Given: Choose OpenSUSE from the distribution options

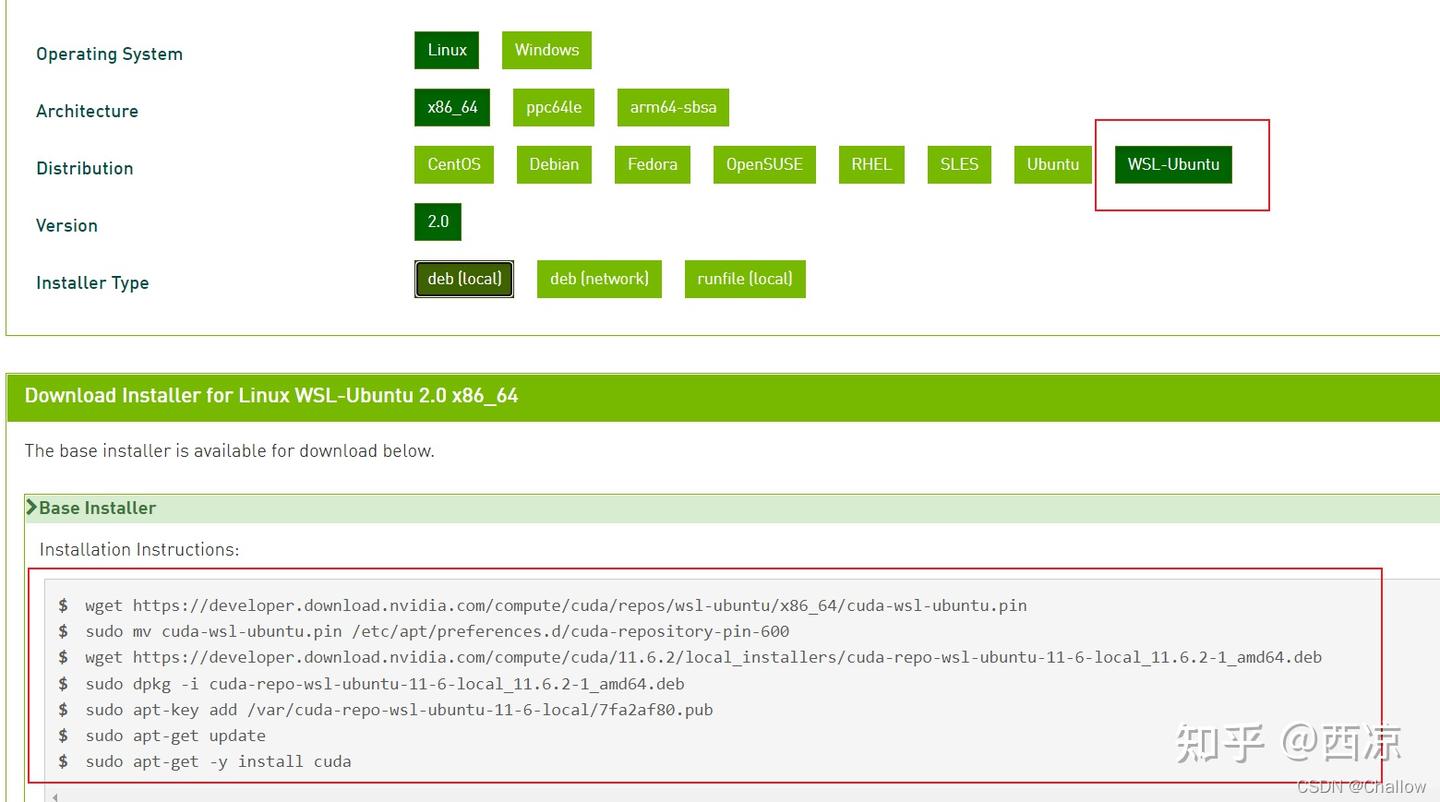Looking at the screenshot, I should click(764, 164).
